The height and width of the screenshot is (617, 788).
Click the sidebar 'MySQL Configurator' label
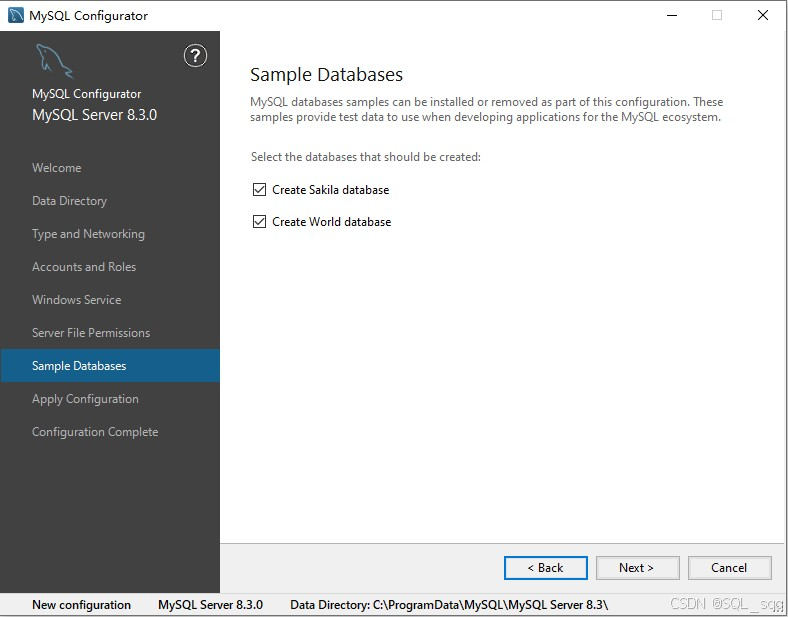(x=86, y=94)
